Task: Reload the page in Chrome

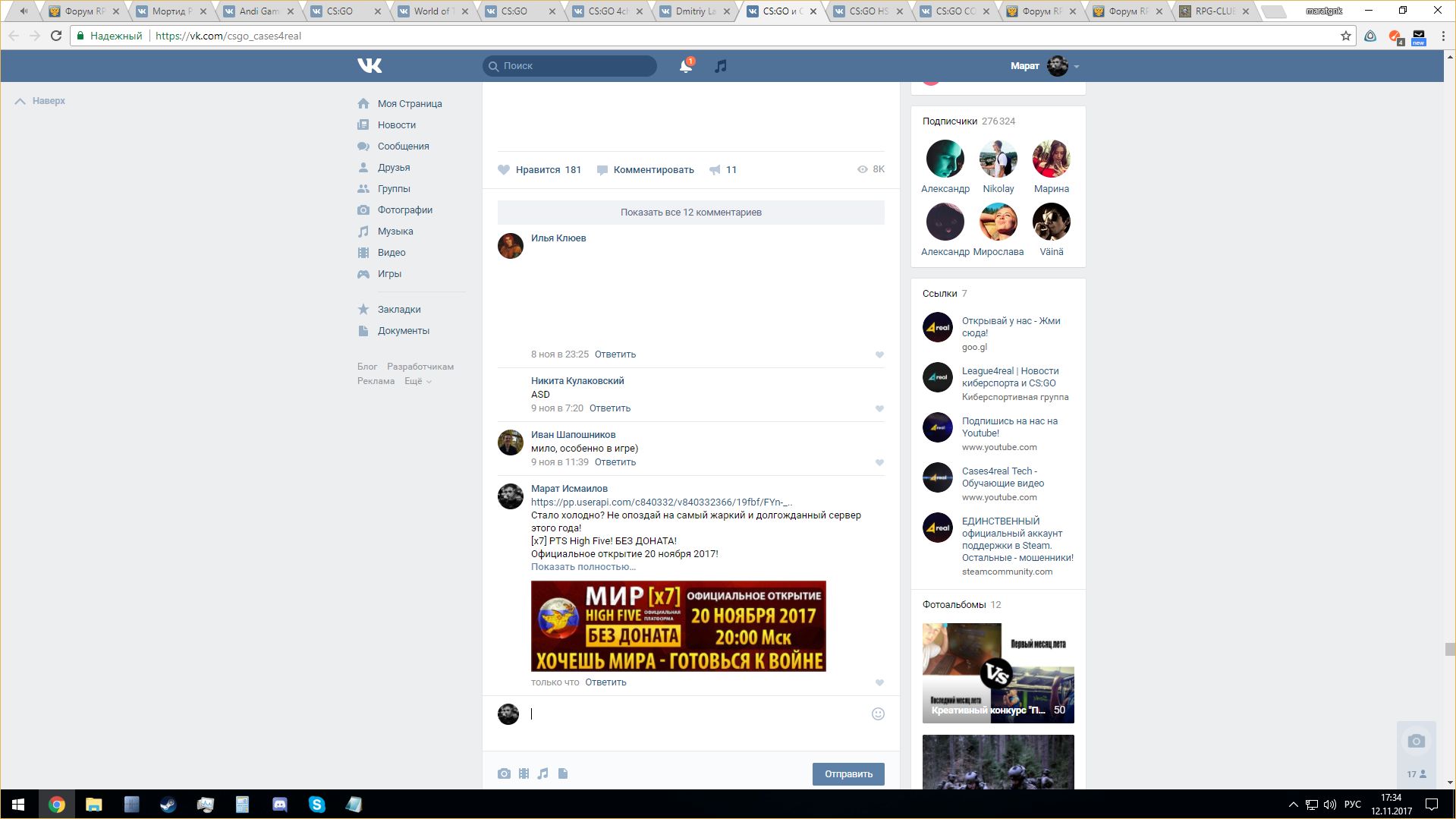Action: click(55, 36)
